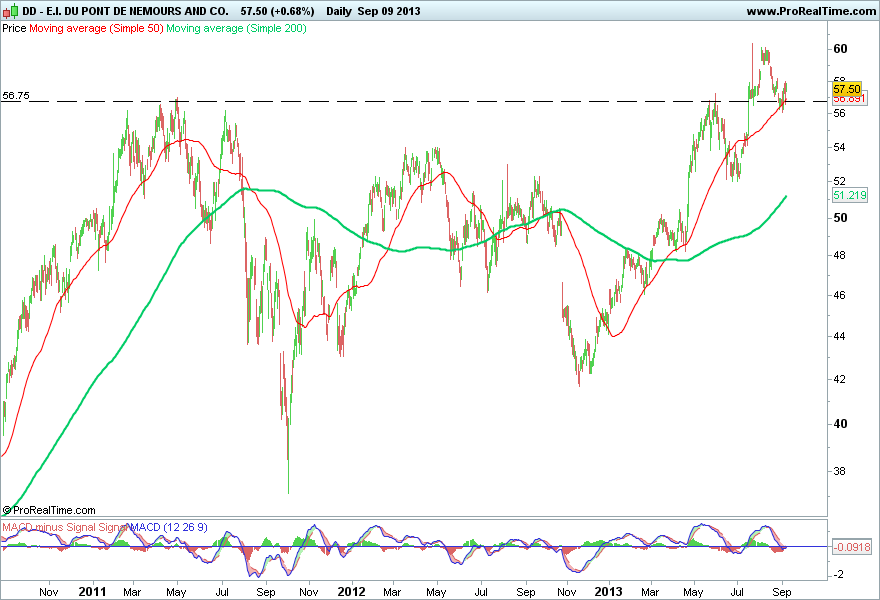
Task: Click the -2 label on the MACD axis
Action: coord(838,574)
